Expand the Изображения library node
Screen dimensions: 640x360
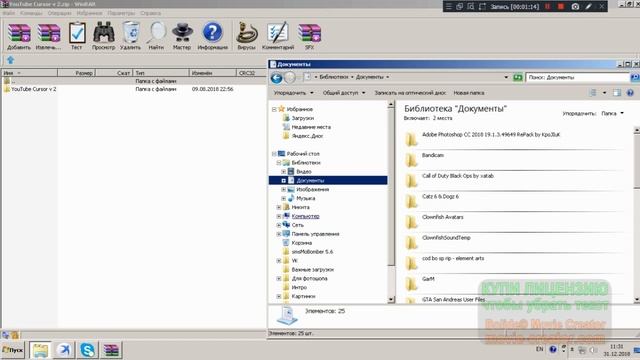click(284, 190)
